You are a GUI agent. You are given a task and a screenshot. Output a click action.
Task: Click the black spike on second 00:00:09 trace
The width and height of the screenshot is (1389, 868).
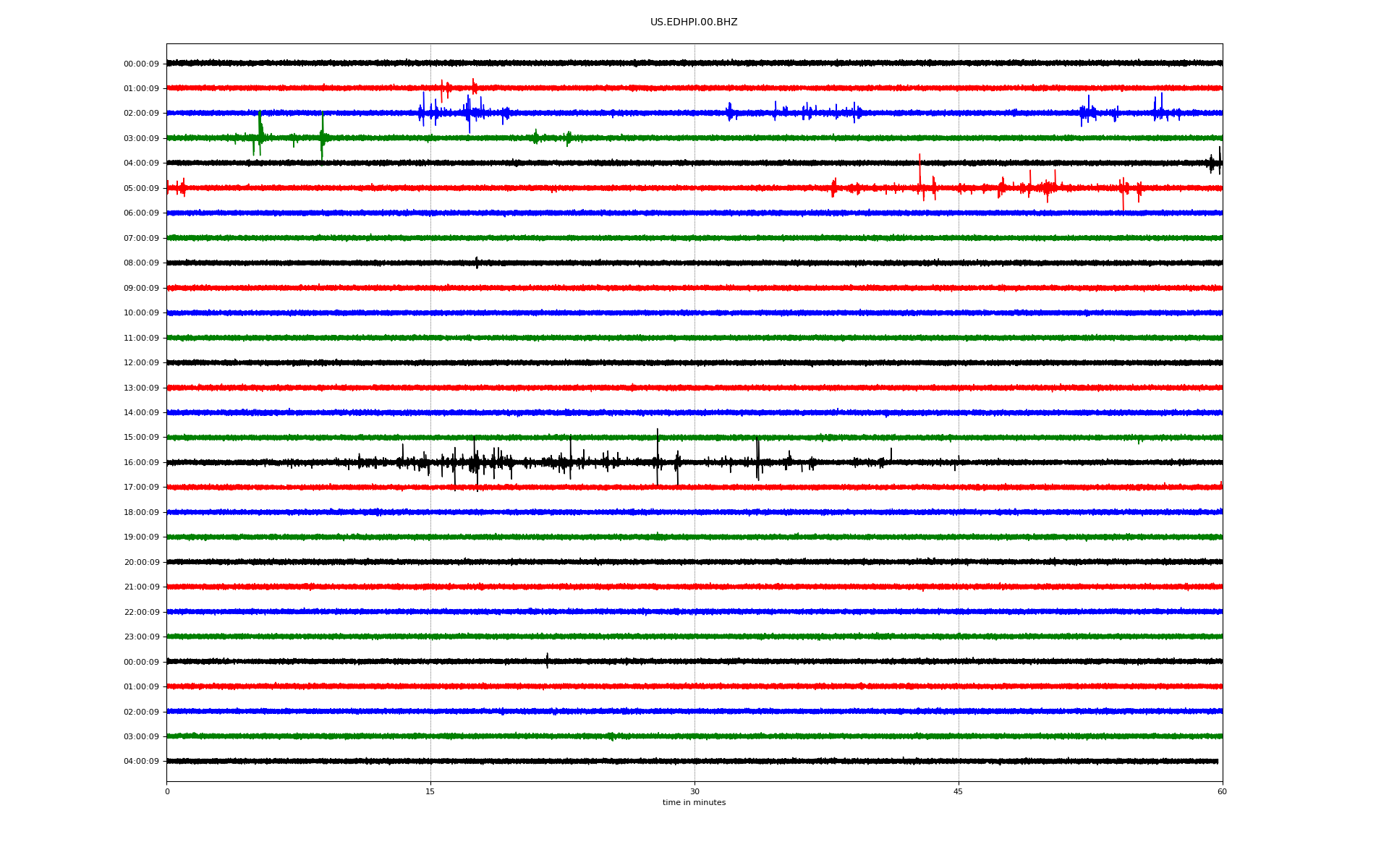tap(547, 660)
